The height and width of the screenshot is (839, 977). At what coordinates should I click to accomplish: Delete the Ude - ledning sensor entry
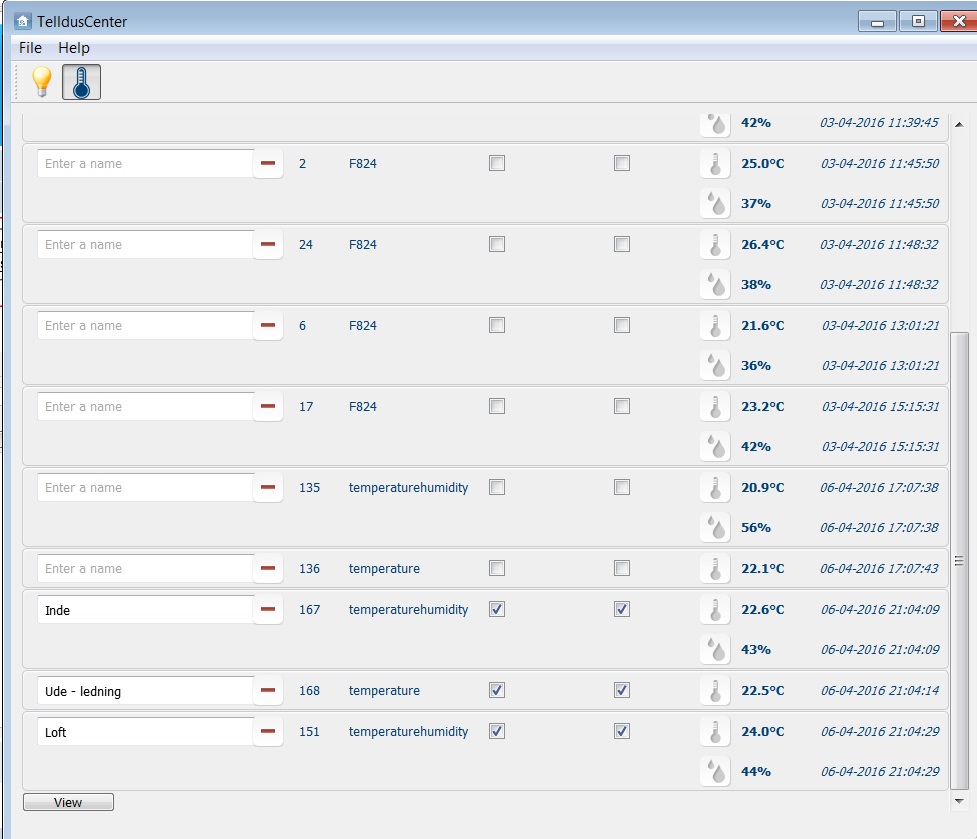(x=268, y=690)
